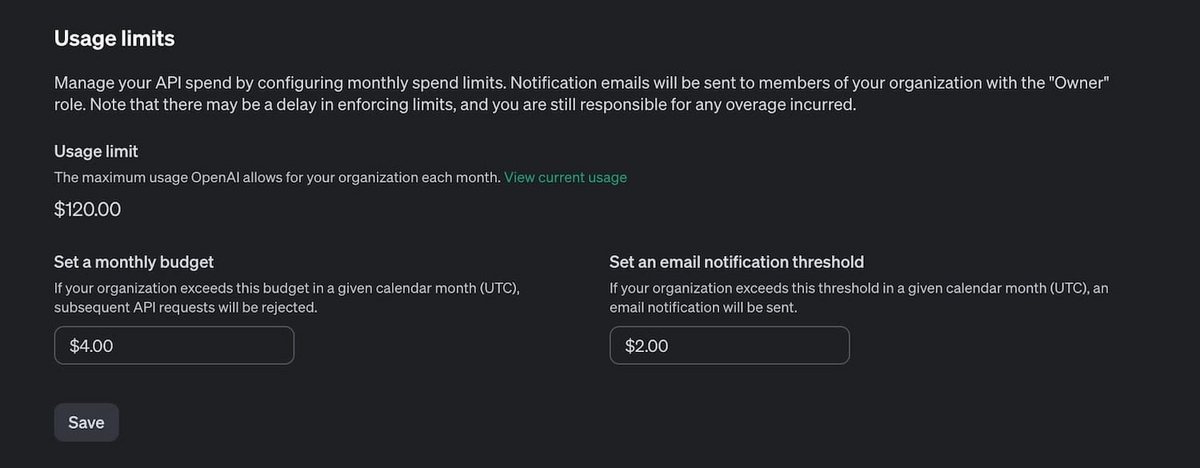Click the $120.00 usage limit amount
This screenshot has width=1200, height=468.
point(89,210)
